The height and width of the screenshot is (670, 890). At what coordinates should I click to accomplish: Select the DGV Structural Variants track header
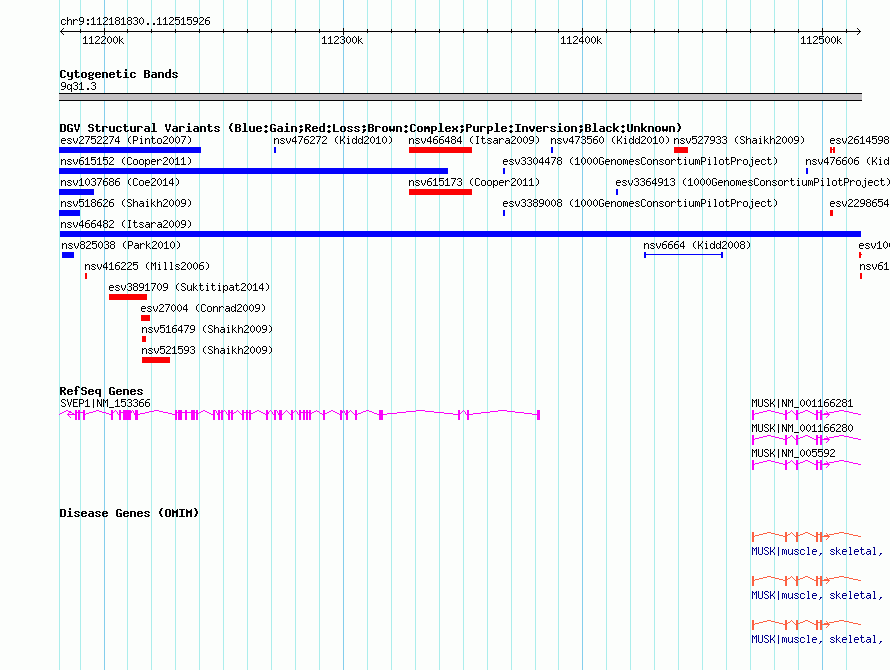(x=371, y=128)
